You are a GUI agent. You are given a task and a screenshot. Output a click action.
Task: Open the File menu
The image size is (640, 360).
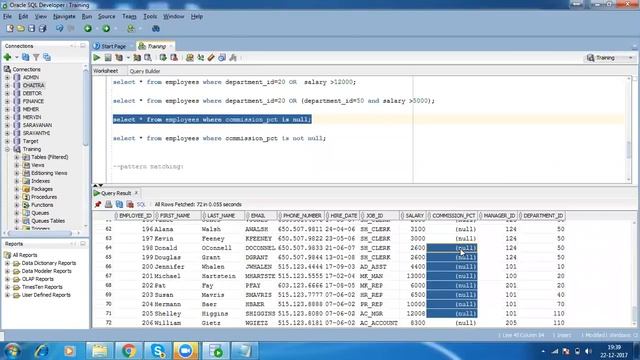pos(7,16)
